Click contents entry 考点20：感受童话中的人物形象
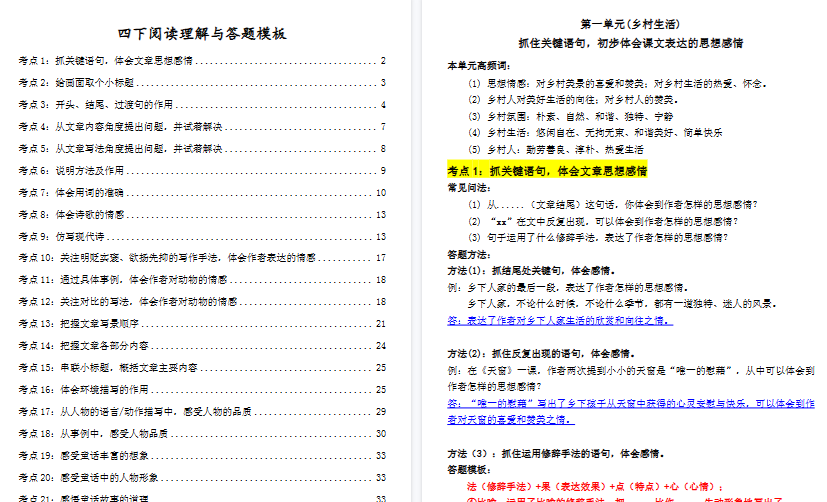Screen dimensions: 827x502 [x=202, y=477]
